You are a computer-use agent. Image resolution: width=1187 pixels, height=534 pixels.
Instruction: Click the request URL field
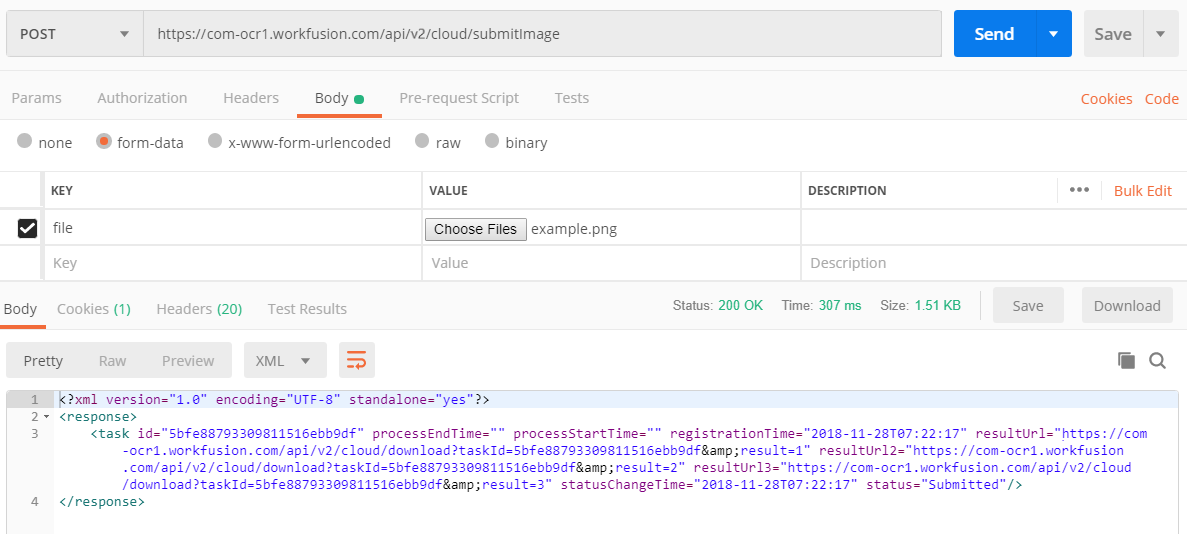coord(542,34)
